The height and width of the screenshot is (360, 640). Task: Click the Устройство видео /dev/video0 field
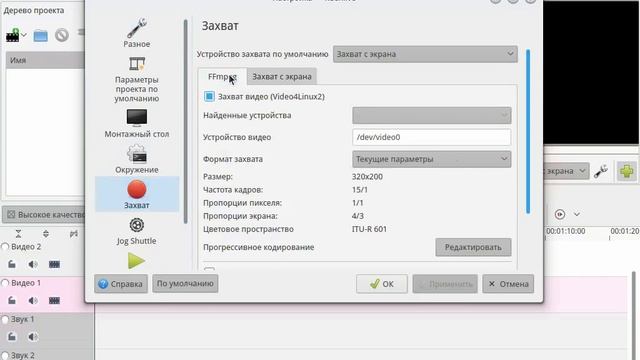click(x=431, y=137)
